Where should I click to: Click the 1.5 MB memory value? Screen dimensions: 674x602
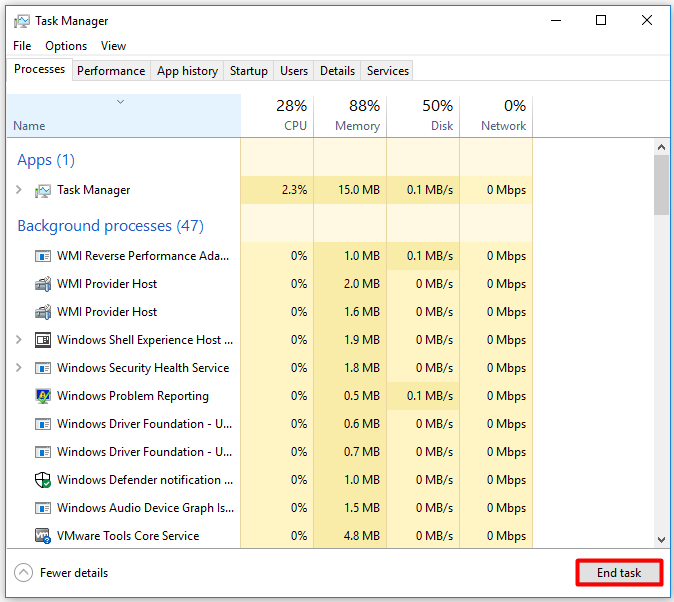362,508
